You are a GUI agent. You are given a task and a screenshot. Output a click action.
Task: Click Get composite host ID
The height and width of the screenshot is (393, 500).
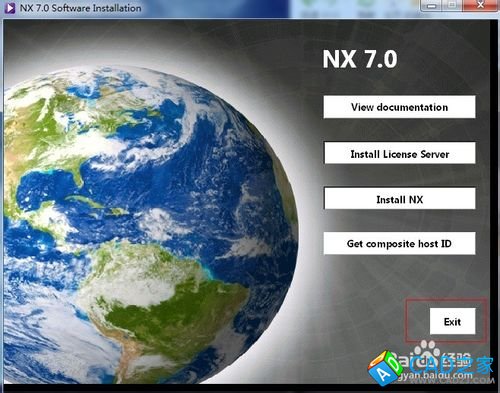coord(399,243)
